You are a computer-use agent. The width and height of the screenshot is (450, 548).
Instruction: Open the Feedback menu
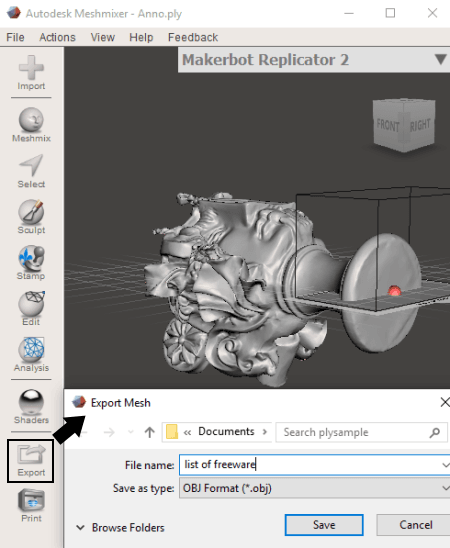[193, 37]
